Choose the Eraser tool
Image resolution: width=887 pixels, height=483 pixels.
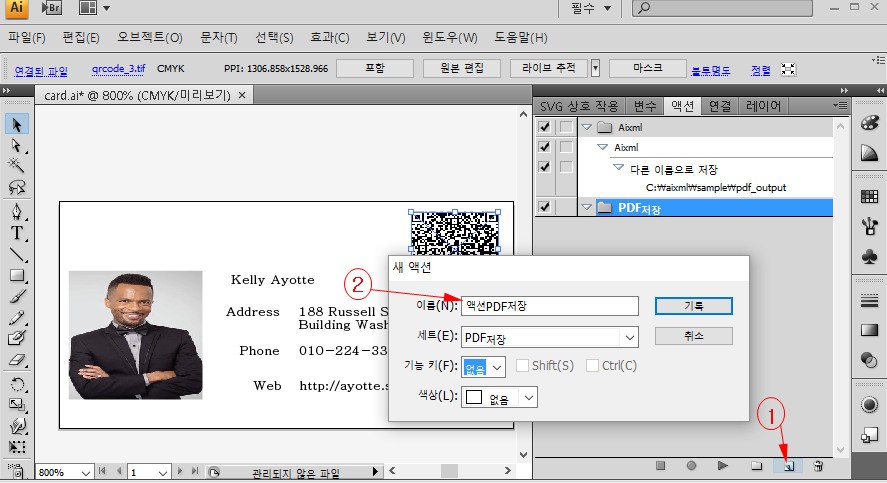click(17, 360)
